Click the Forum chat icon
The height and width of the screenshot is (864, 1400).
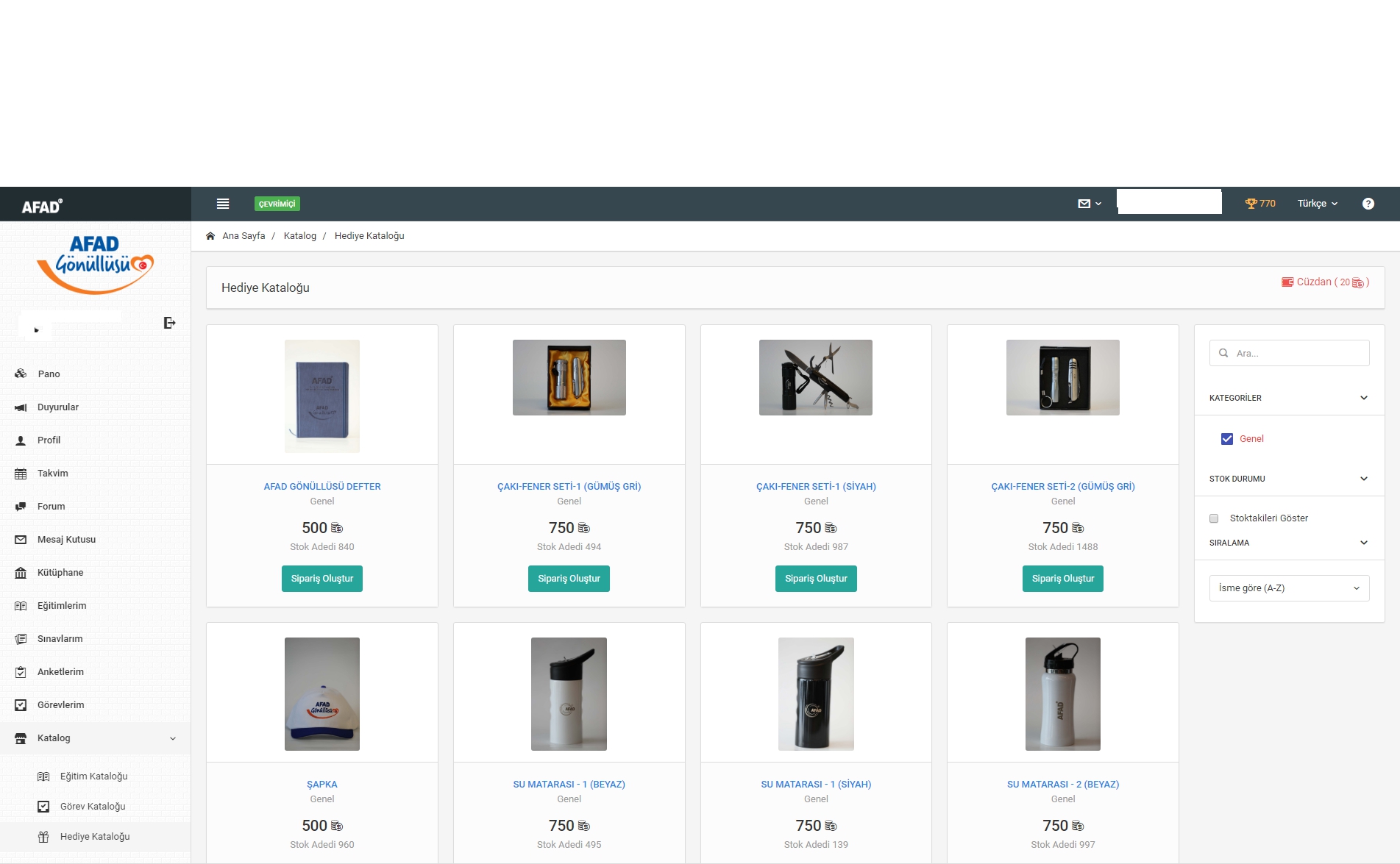coord(21,507)
